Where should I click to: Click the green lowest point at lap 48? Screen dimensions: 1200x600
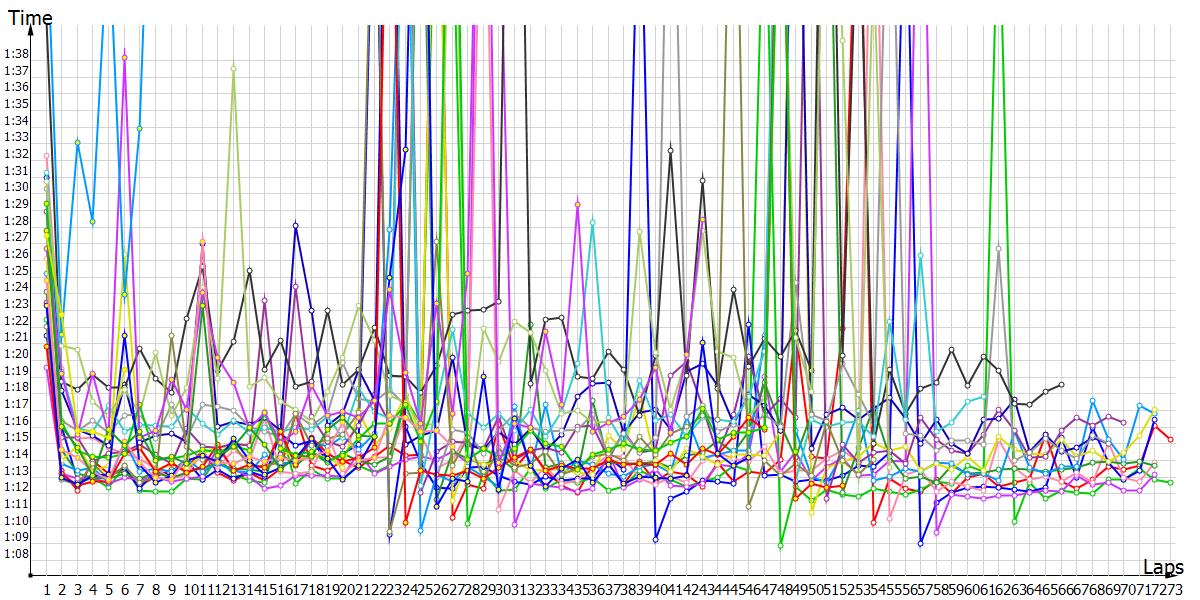pyautogui.click(x=780, y=546)
